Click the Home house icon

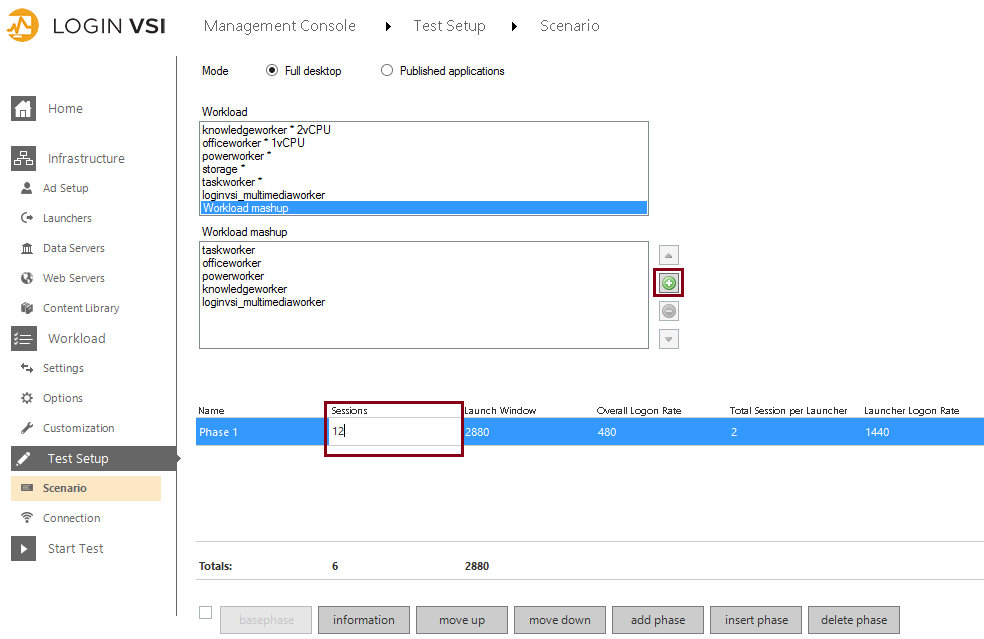coord(23,109)
